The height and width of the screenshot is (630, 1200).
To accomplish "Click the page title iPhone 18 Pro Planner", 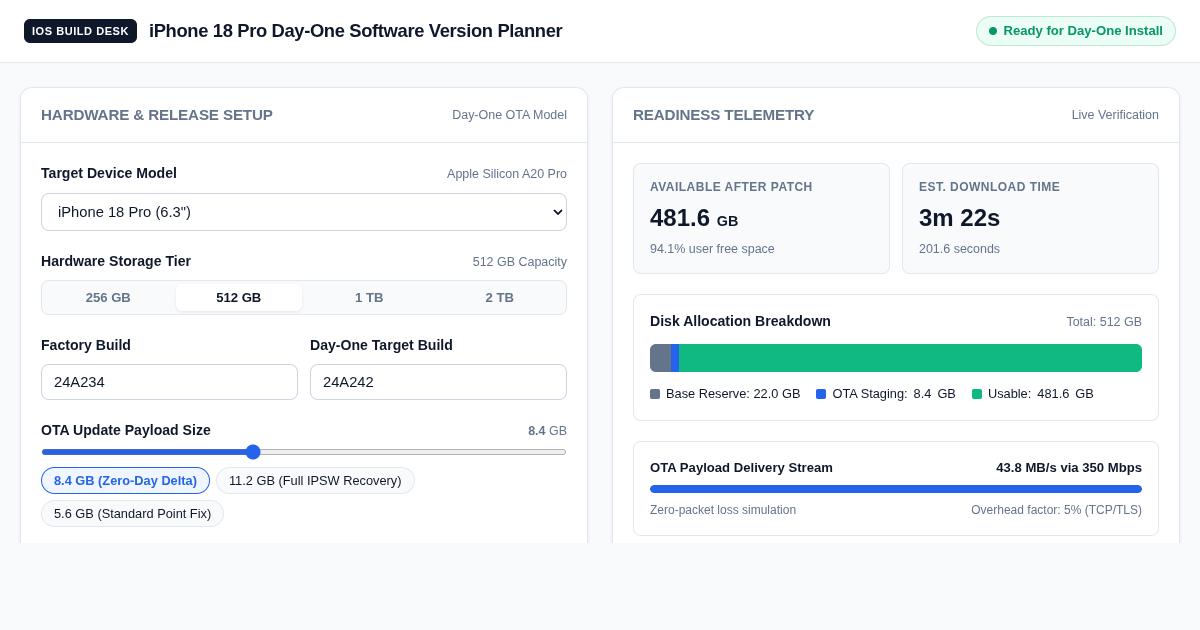I will 355,31.
